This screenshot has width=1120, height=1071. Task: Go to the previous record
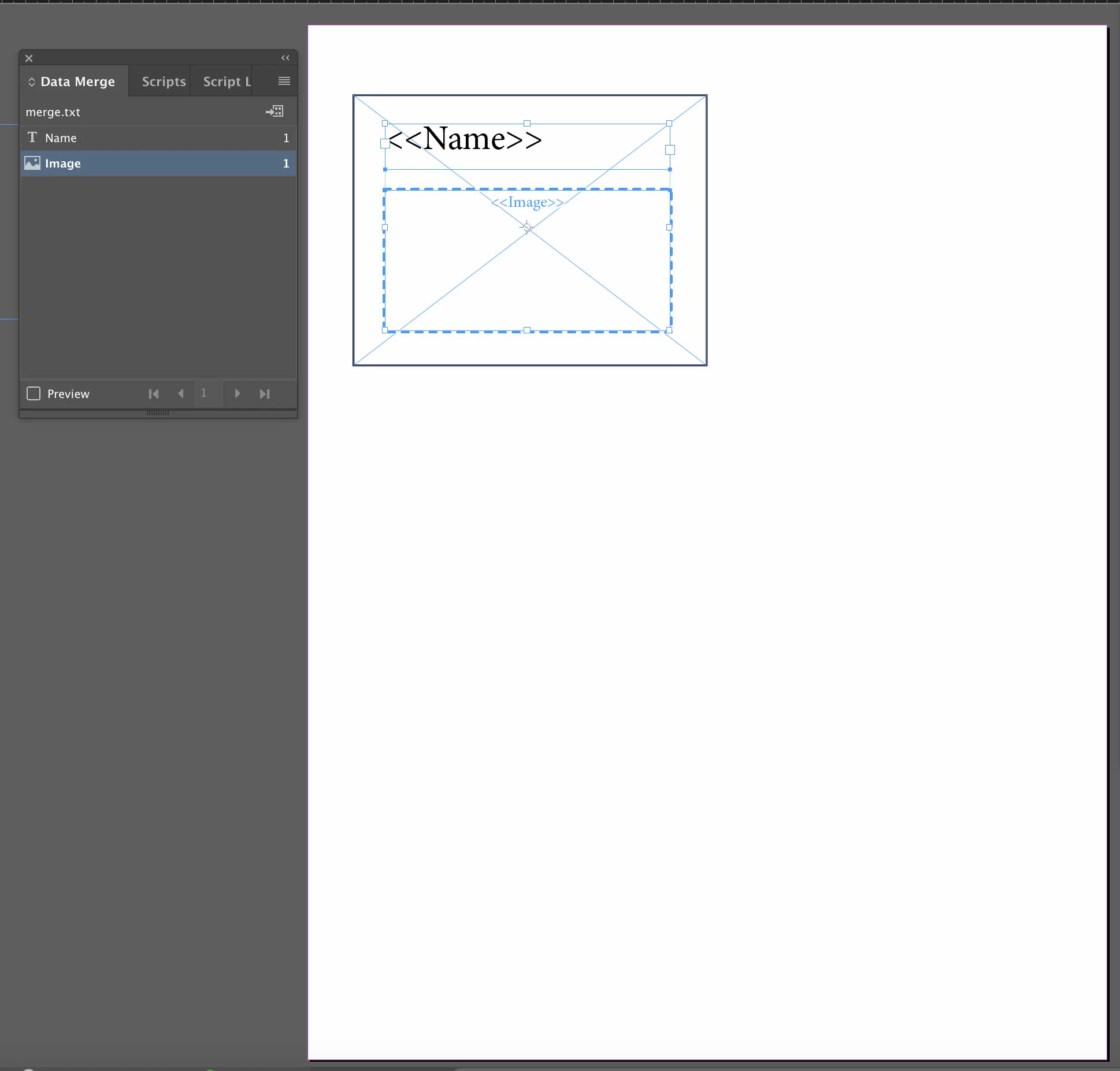coord(181,394)
